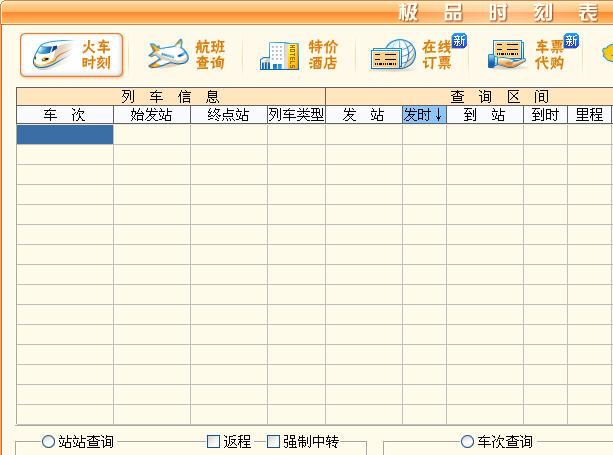The width and height of the screenshot is (613, 455).
Task: Sort by the 列车类型 column header
Action: tap(296, 115)
